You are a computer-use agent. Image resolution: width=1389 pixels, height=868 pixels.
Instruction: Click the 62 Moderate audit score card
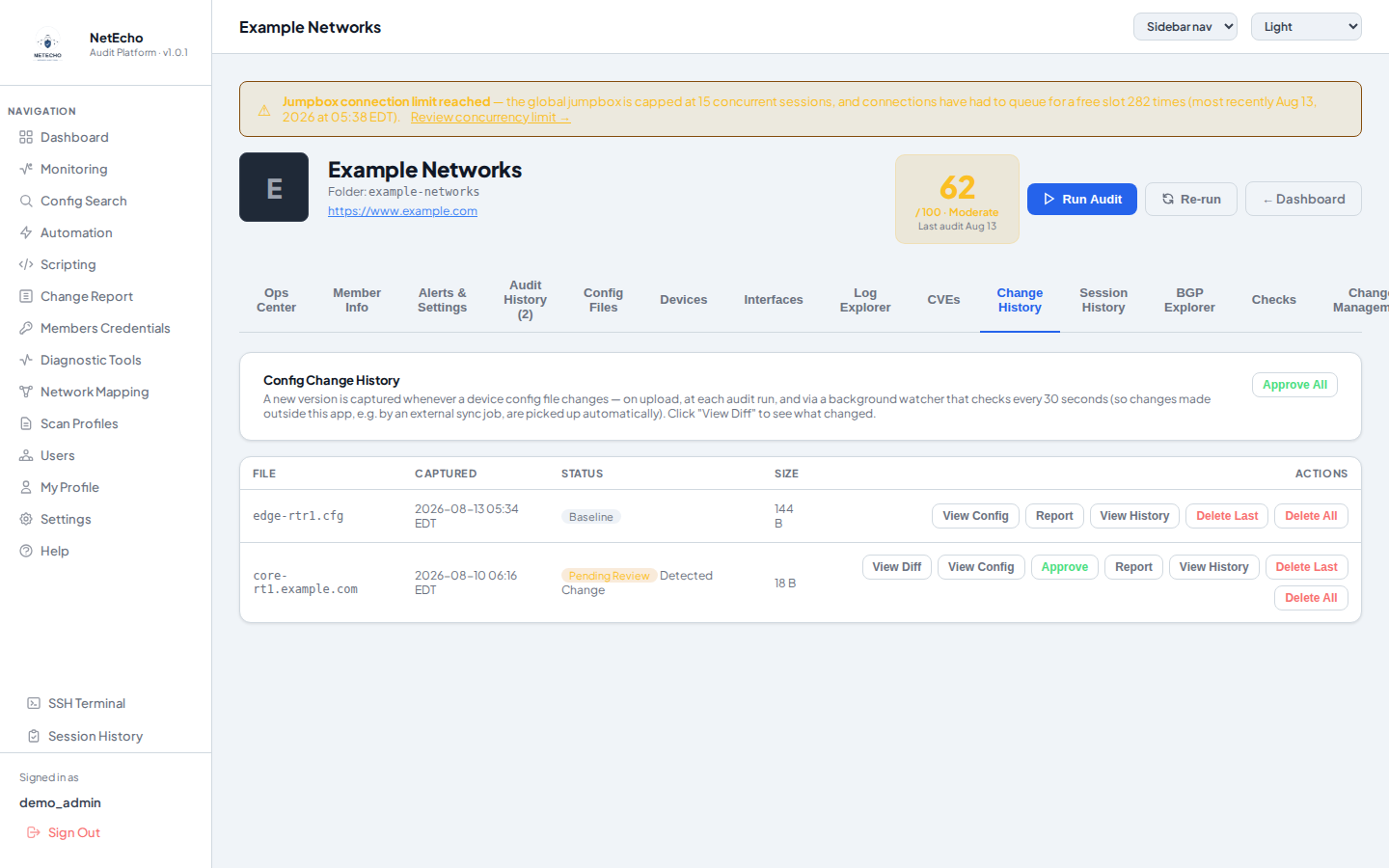pyautogui.click(x=957, y=199)
